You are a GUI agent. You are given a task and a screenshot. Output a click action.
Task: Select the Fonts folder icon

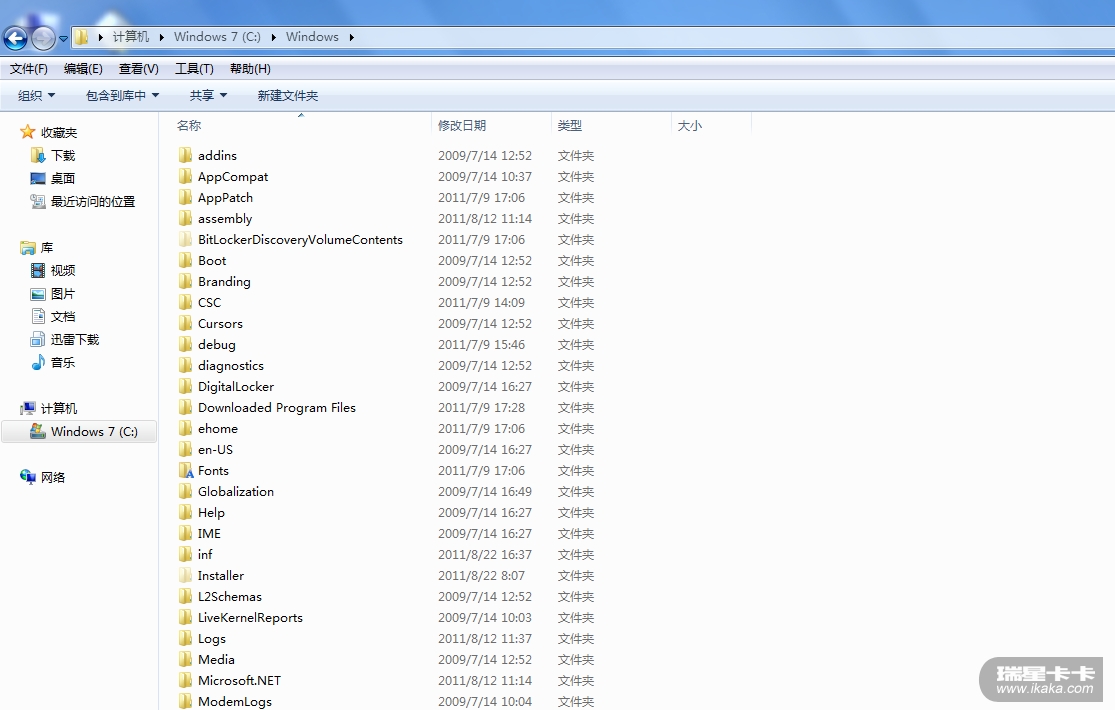point(186,470)
